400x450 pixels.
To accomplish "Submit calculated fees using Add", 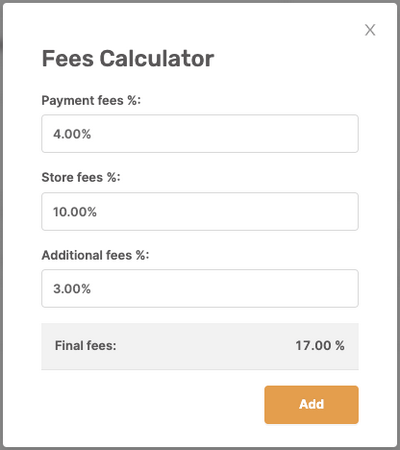I will tap(311, 405).
